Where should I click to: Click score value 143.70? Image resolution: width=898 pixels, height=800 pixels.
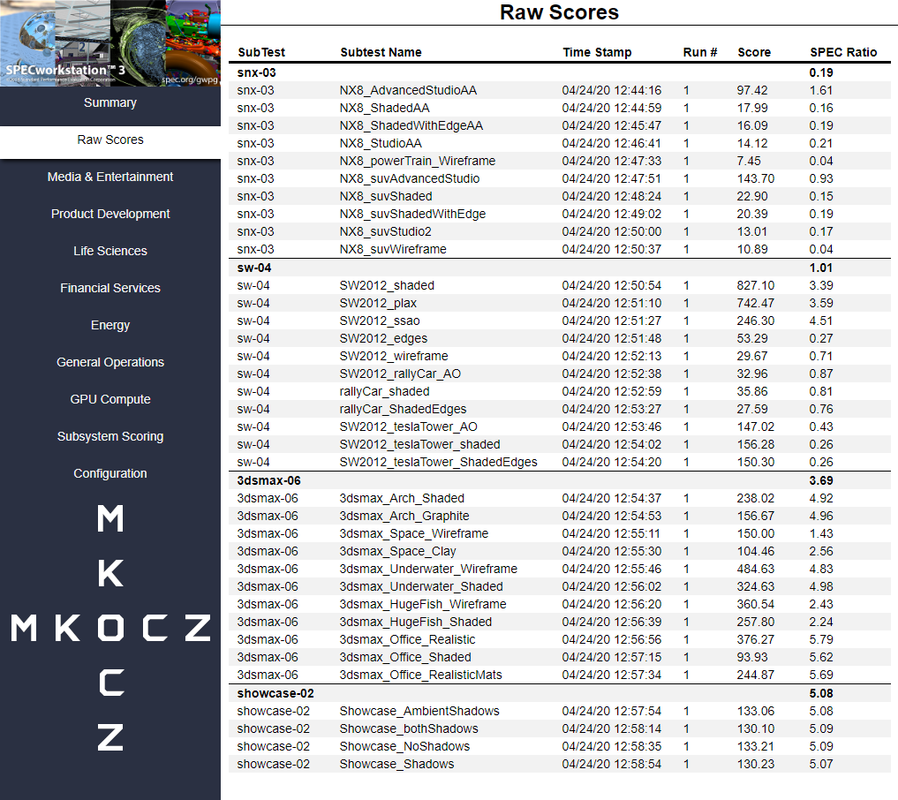(x=755, y=179)
